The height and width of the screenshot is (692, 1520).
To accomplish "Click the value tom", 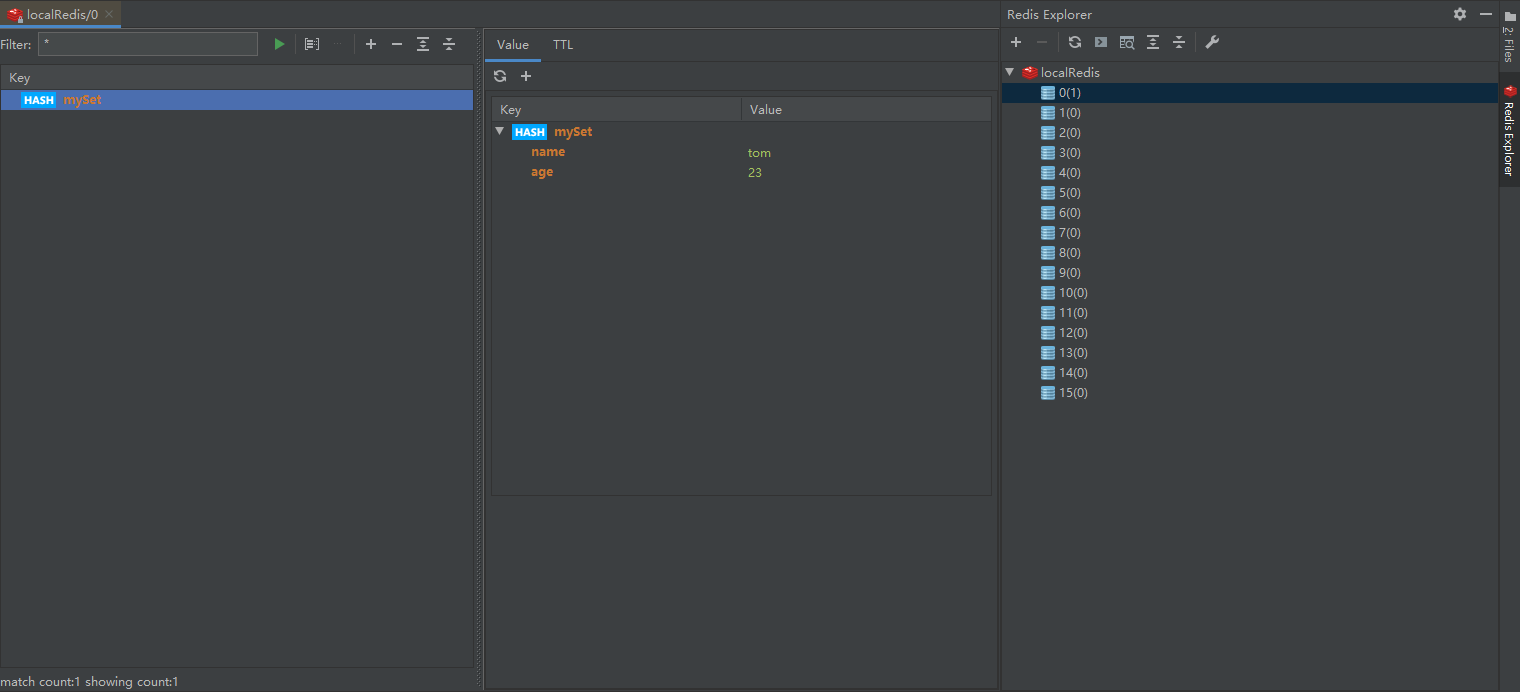I will (x=759, y=153).
